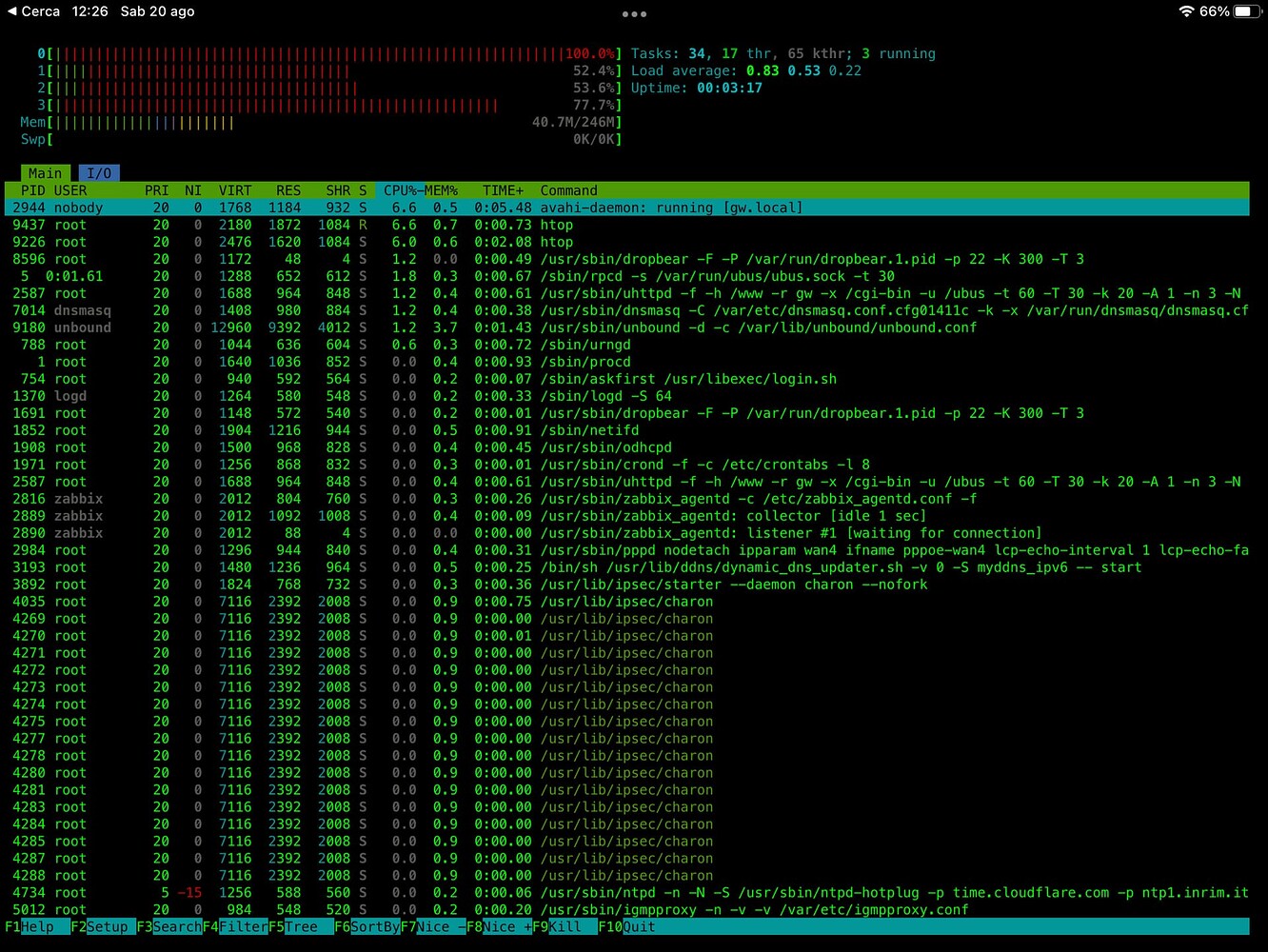The height and width of the screenshot is (952, 1268).
Task: Kill the selected process with F9Kill
Action: click(x=559, y=926)
